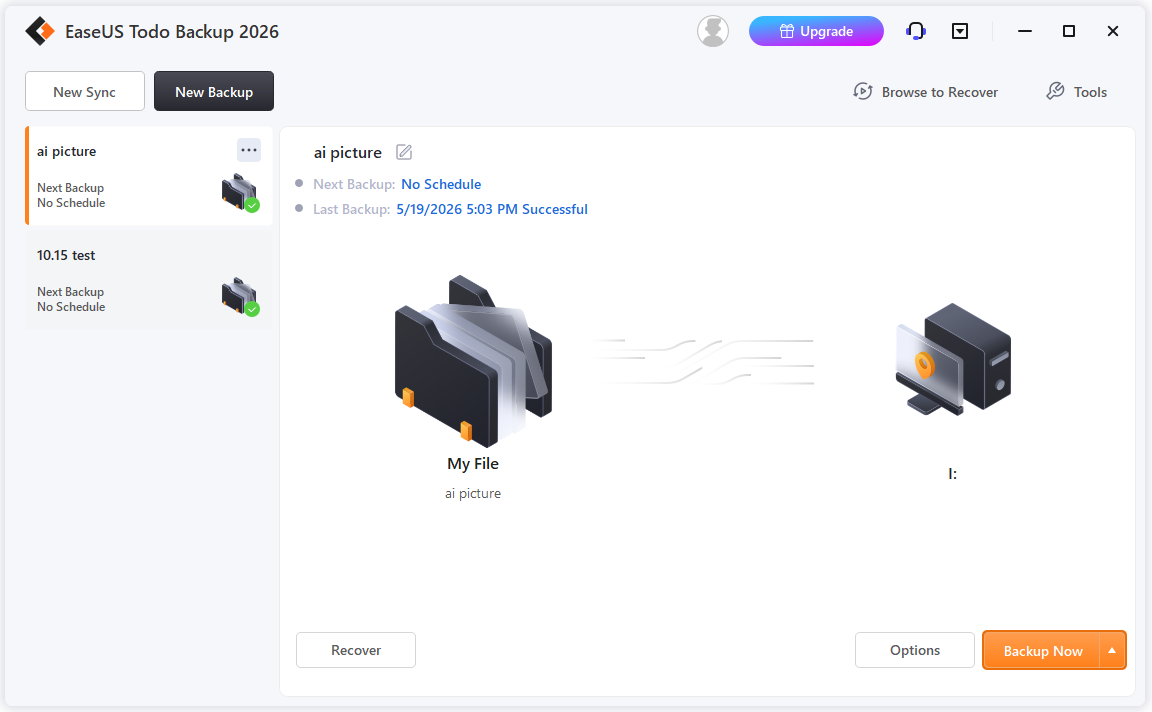1152x712 pixels.
Task: Click the ai picture heading in detail panel
Action: [x=348, y=153]
